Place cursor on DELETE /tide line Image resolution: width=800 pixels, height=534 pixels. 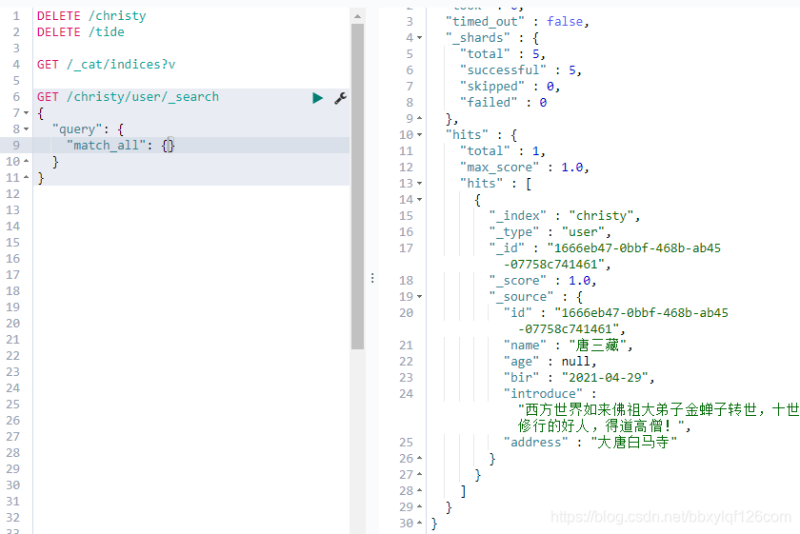click(81, 32)
